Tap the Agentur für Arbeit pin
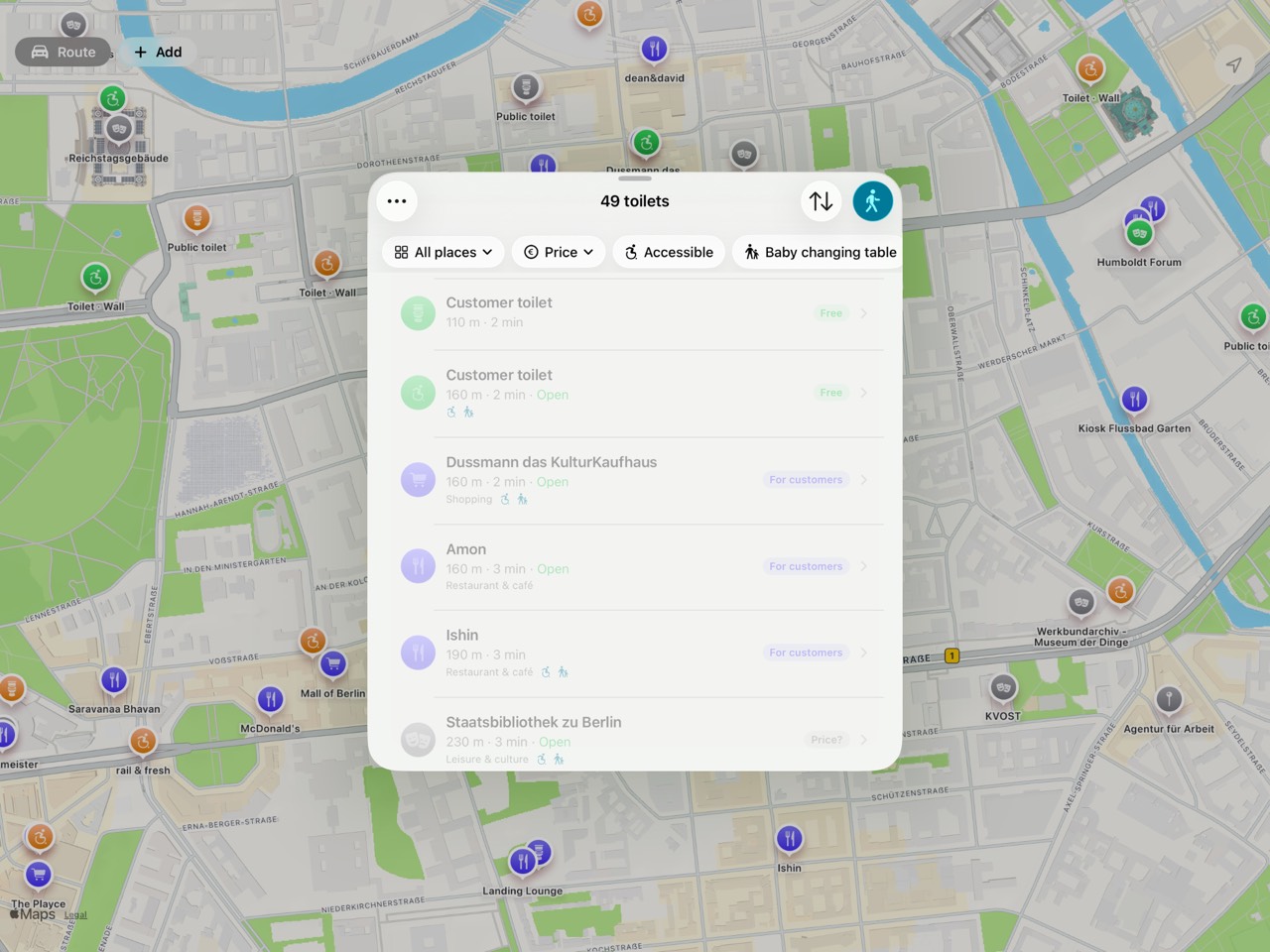This screenshot has height=952, width=1270. coord(1169,699)
